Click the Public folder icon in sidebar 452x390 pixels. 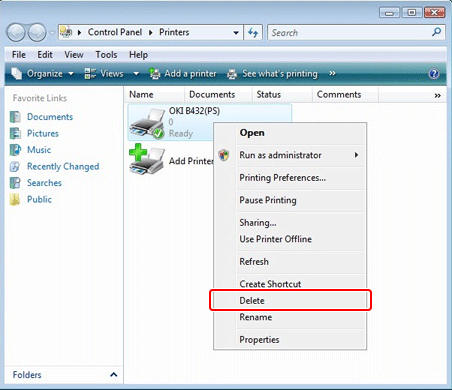[x=15, y=199]
